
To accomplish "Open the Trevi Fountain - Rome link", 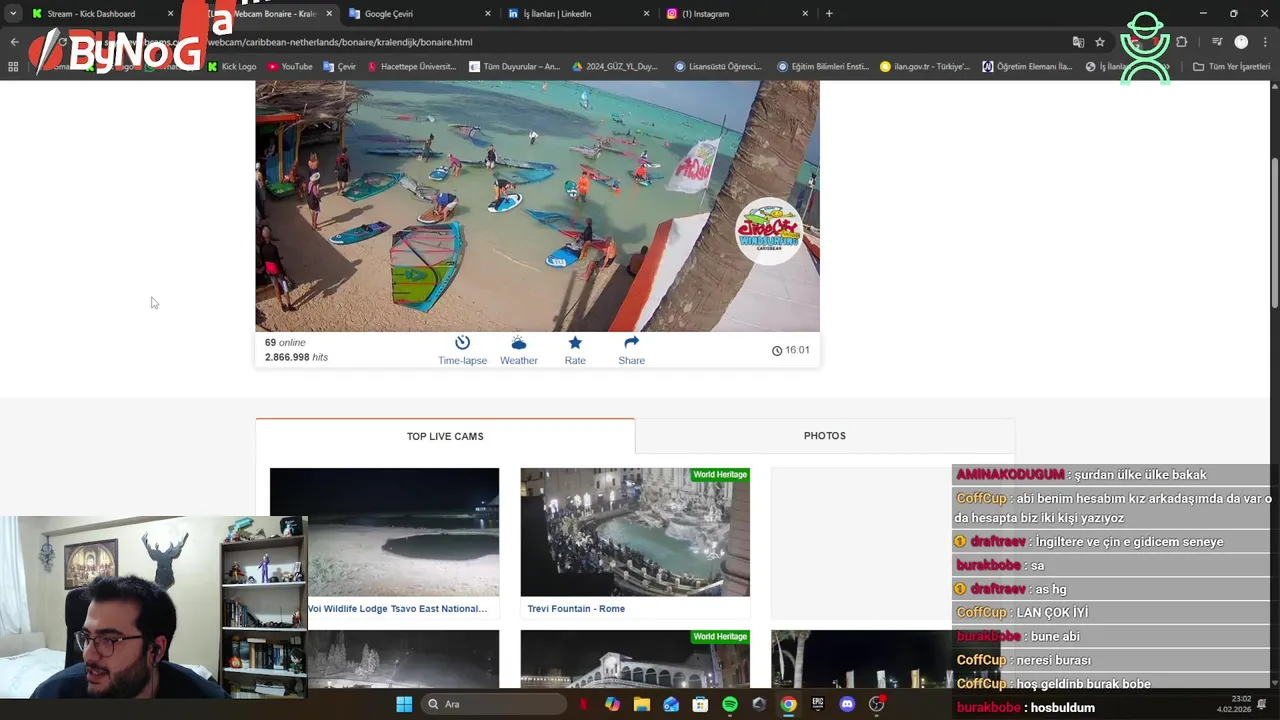I will coord(576,608).
